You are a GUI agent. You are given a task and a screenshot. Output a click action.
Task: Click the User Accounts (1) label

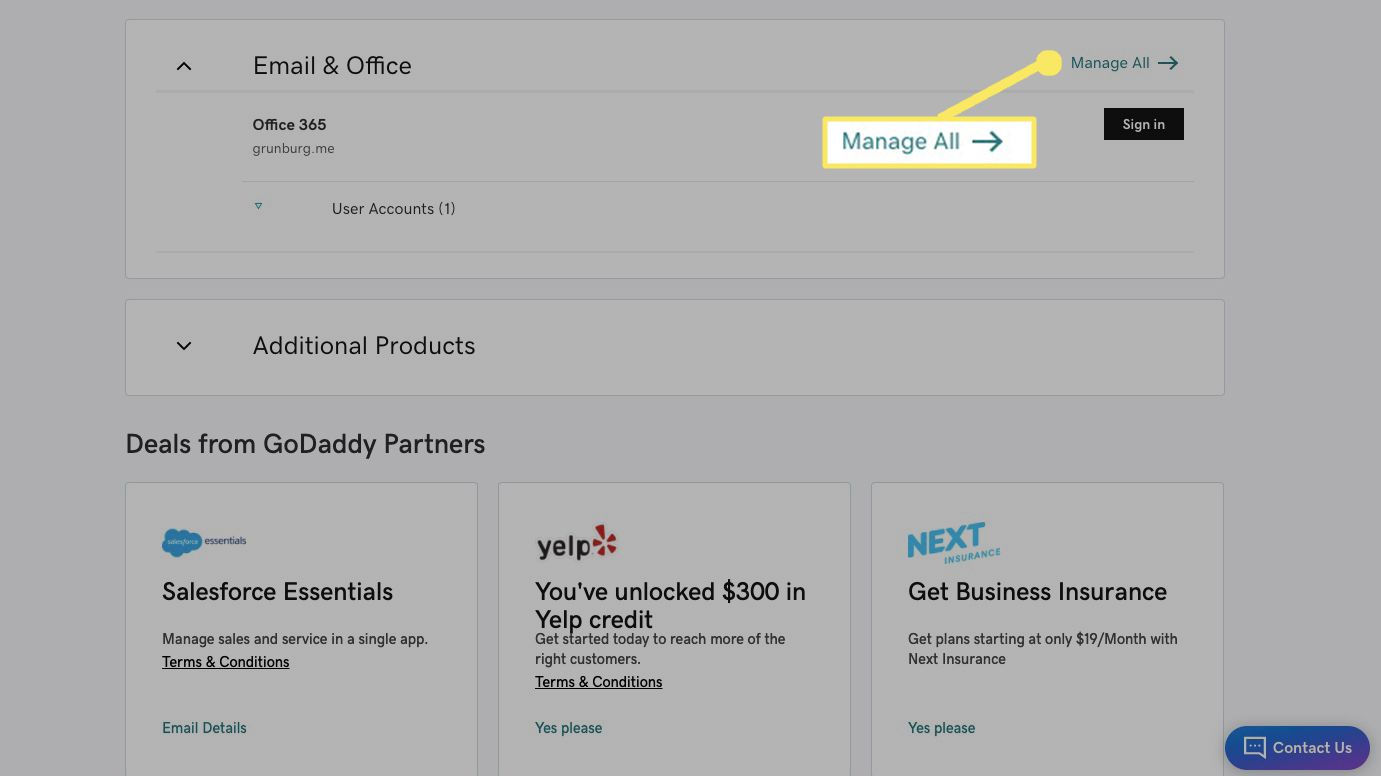[x=393, y=209]
